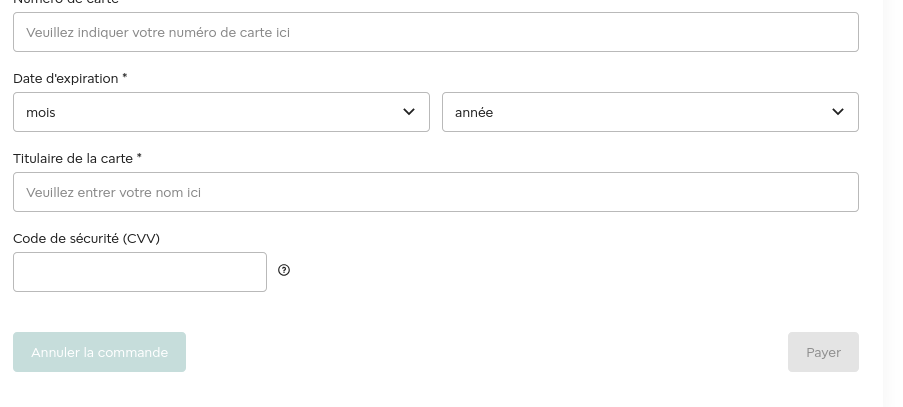This screenshot has width=903, height=407.
Task: Click the asterisk beside Date d'expiration
Action: click(125, 77)
